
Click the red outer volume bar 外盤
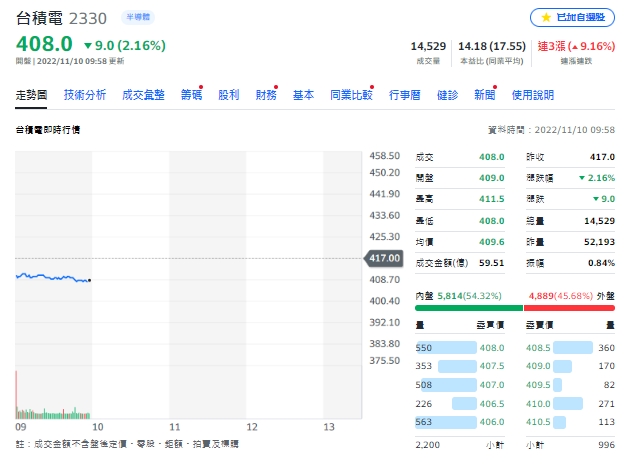tap(569, 308)
